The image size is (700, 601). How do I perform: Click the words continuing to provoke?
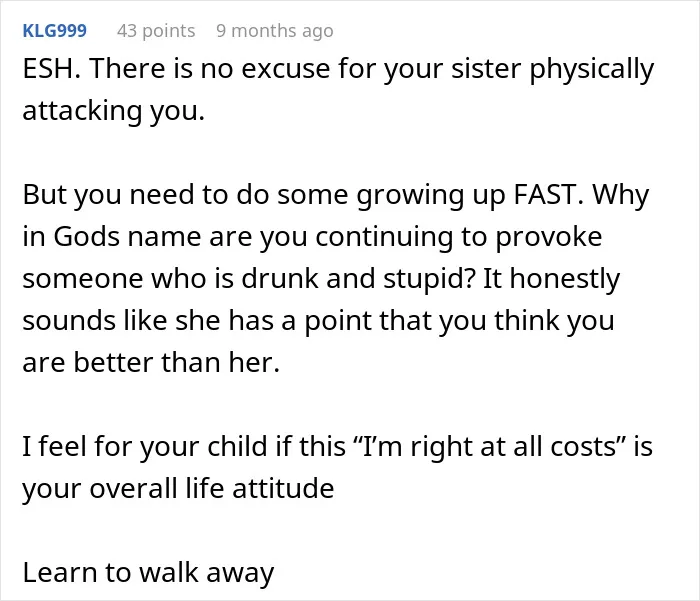coord(459,237)
